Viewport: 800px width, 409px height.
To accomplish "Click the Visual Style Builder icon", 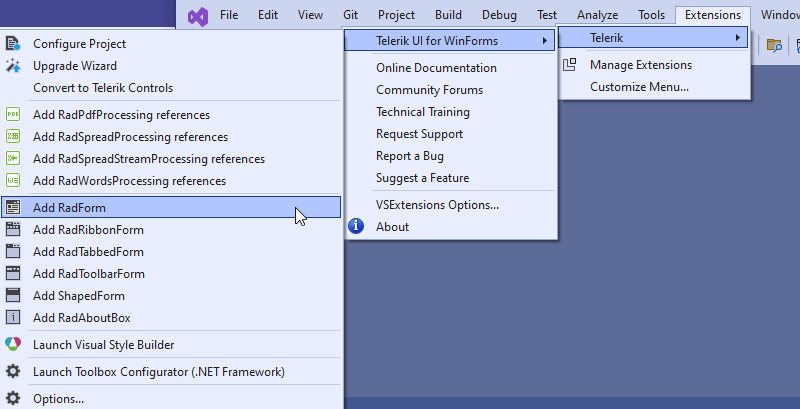I will 13,345.
